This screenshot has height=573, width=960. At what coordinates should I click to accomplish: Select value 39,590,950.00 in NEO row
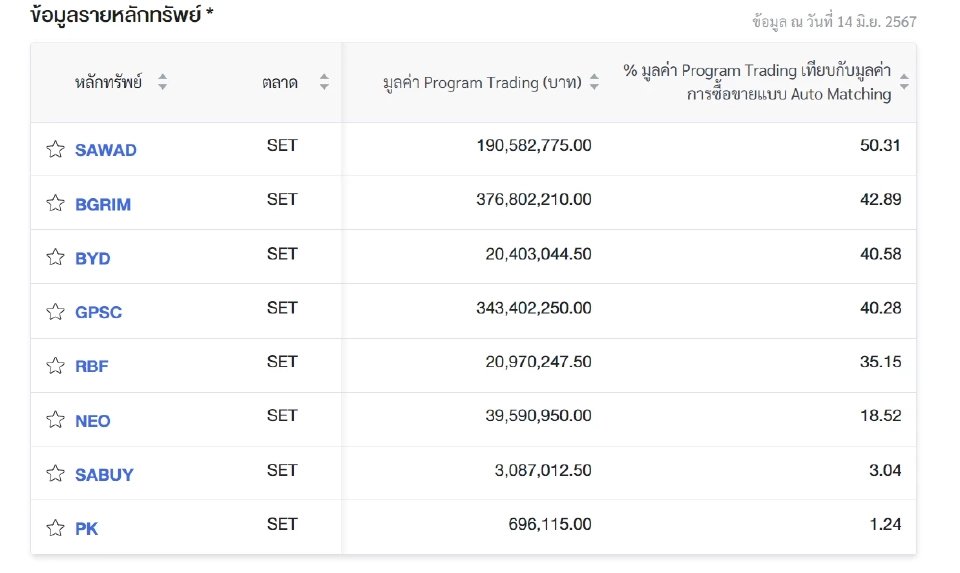pos(538,416)
